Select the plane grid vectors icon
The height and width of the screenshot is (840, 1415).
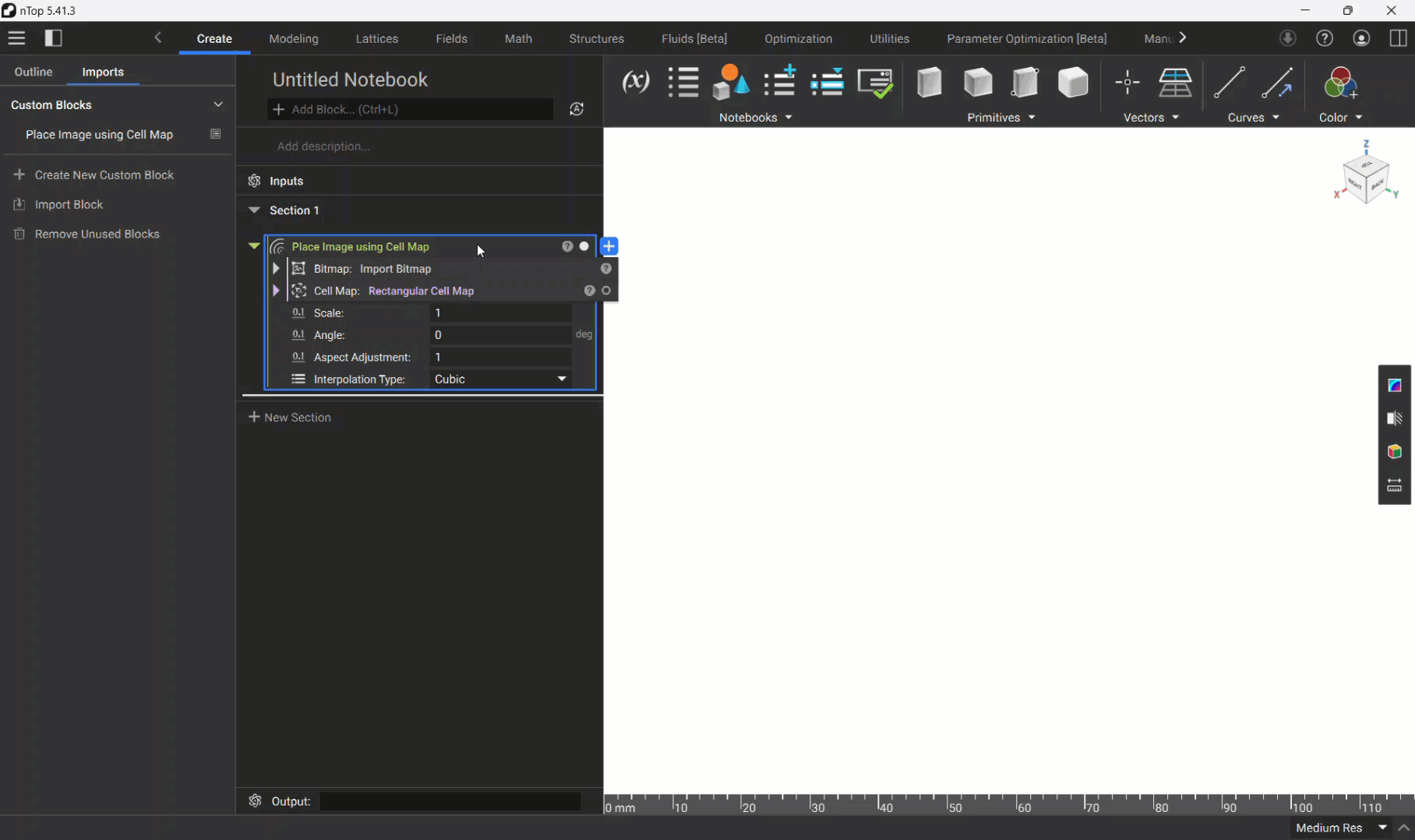(1175, 82)
